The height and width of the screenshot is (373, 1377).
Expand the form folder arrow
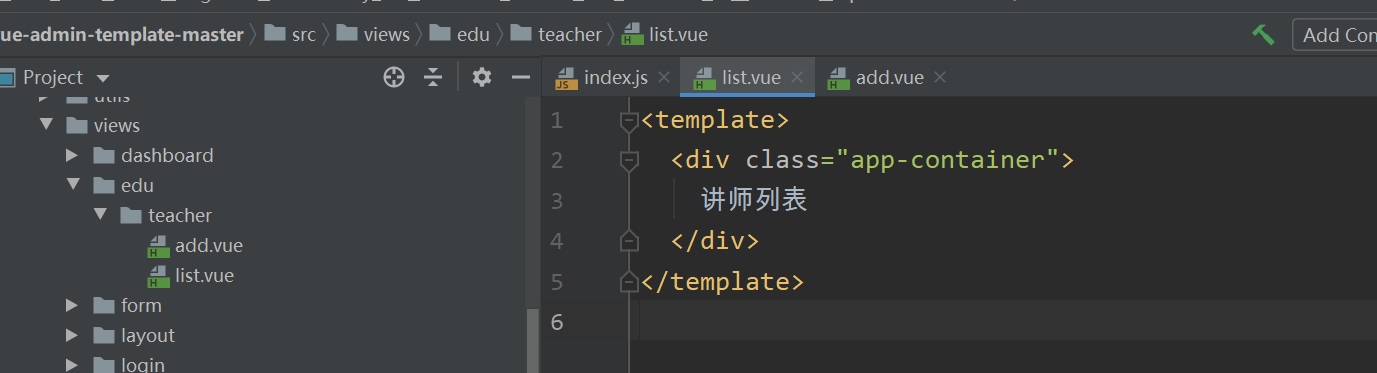point(72,305)
